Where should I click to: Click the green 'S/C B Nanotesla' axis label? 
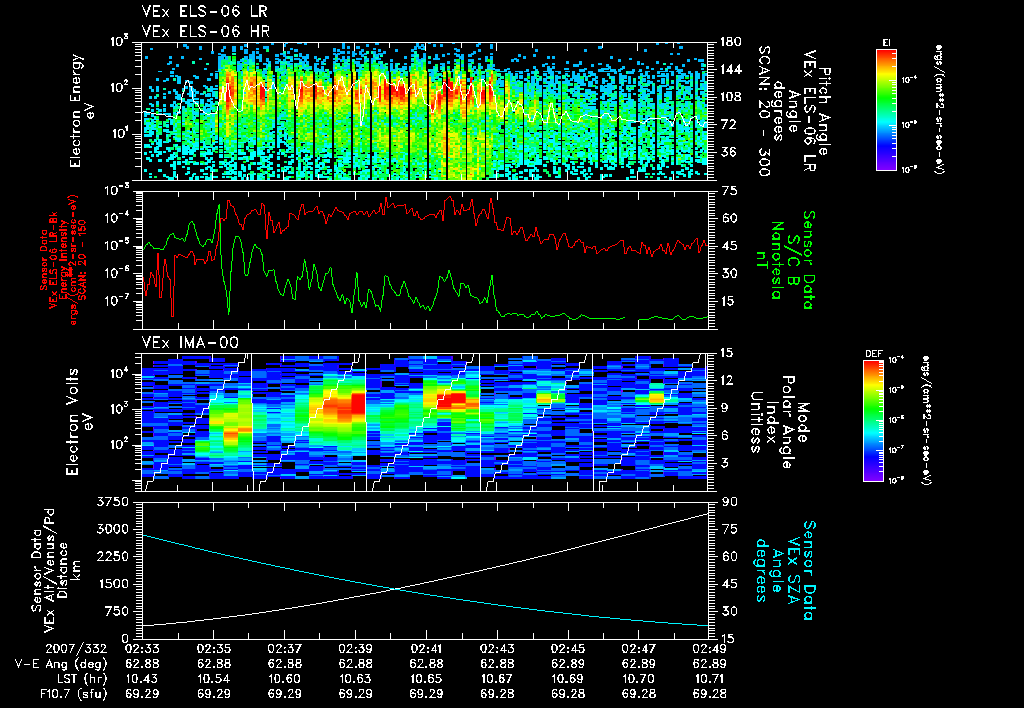[x=776, y=260]
